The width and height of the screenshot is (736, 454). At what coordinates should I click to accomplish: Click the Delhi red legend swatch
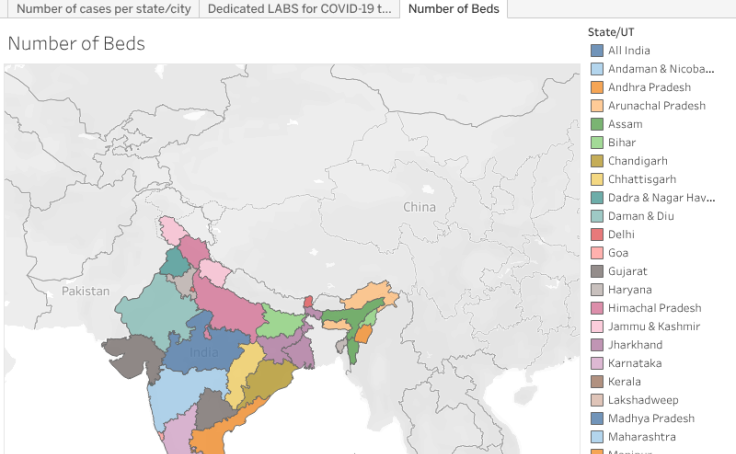(x=597, y=235)
